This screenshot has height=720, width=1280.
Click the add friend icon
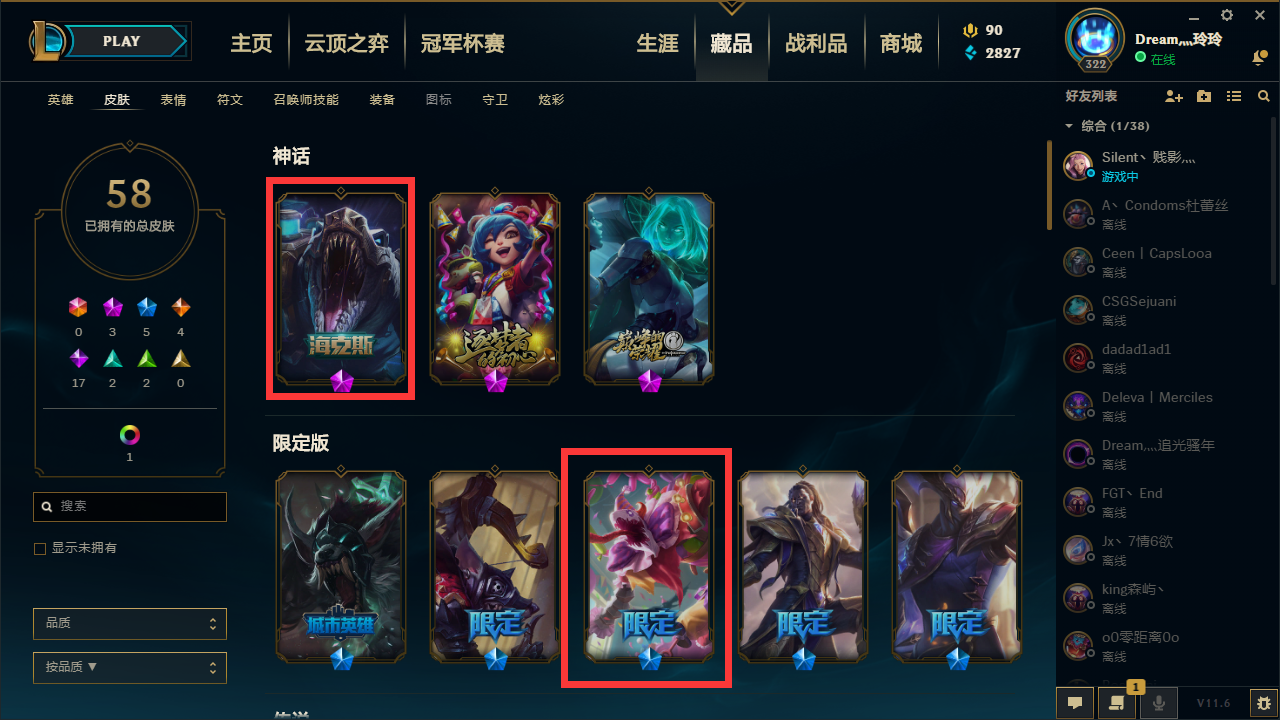pos(1174,97)
